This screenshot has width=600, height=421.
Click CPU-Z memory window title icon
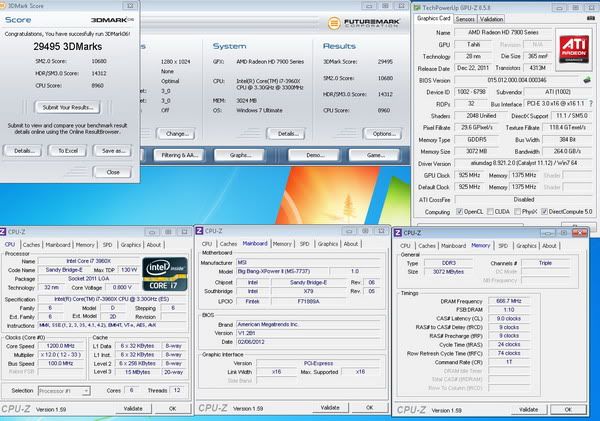click(x=398, y=233)
